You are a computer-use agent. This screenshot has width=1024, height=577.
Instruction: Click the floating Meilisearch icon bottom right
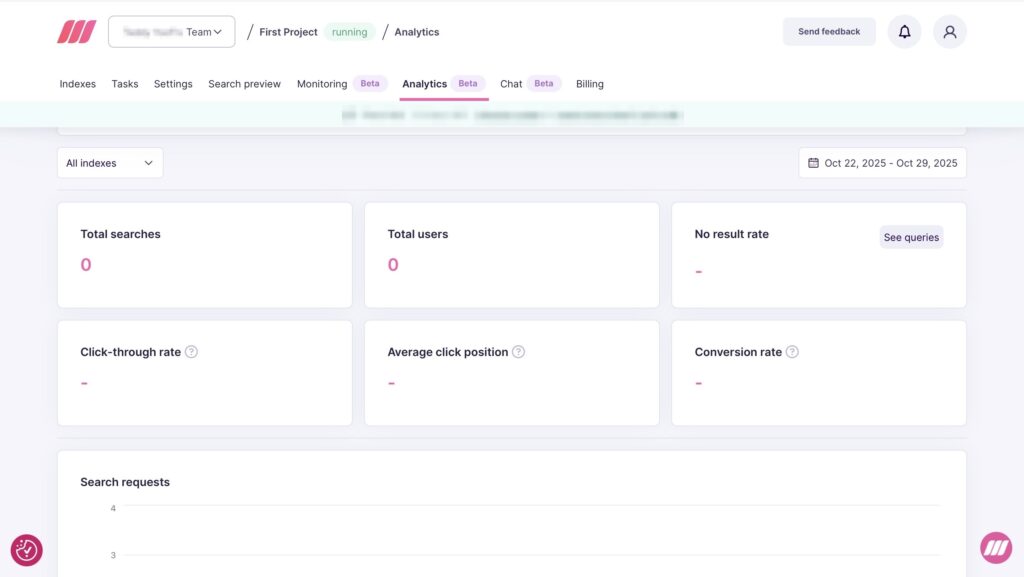997,547
